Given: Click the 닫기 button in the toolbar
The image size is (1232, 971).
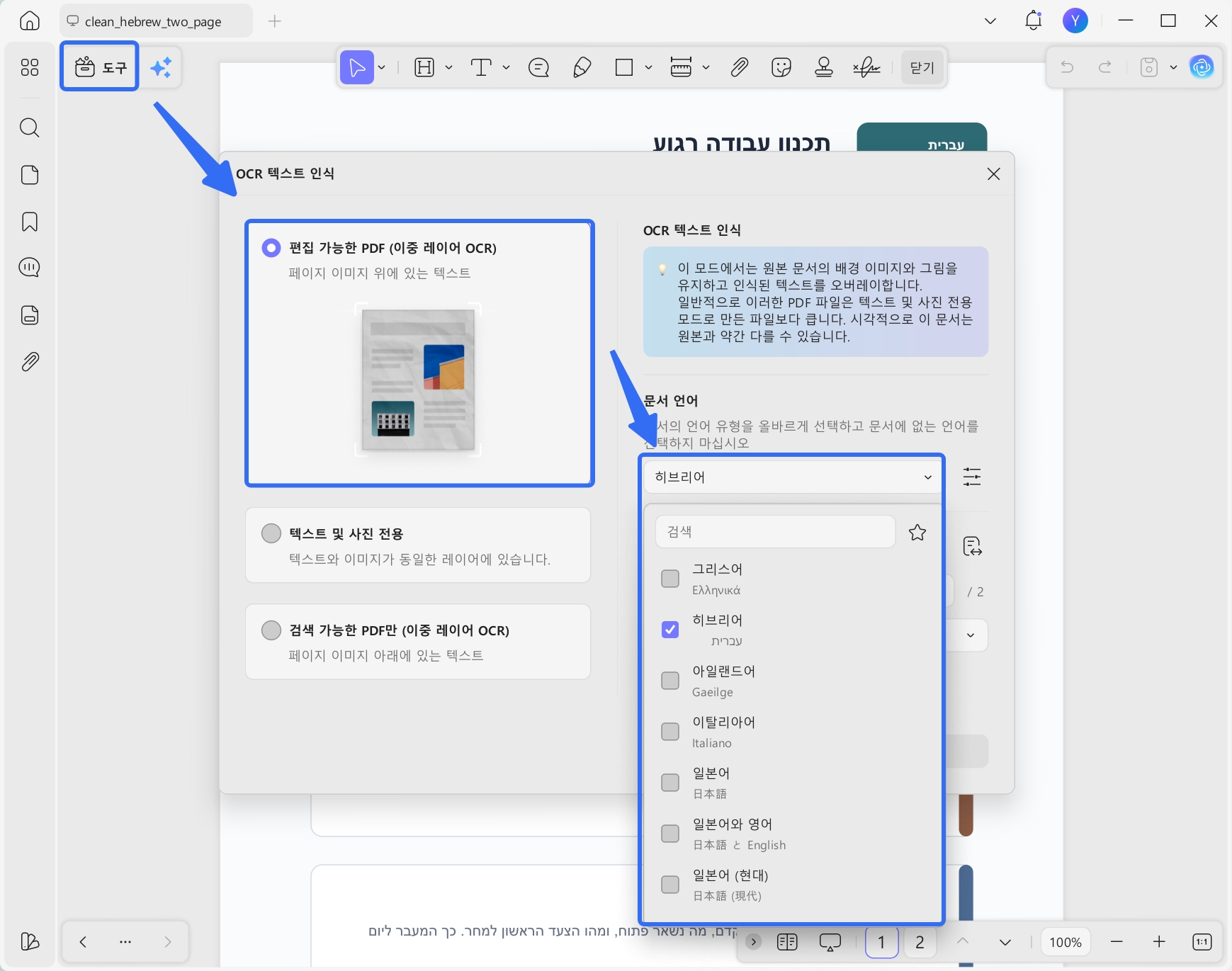Looking at the screenshot, I should pos(922,67).
